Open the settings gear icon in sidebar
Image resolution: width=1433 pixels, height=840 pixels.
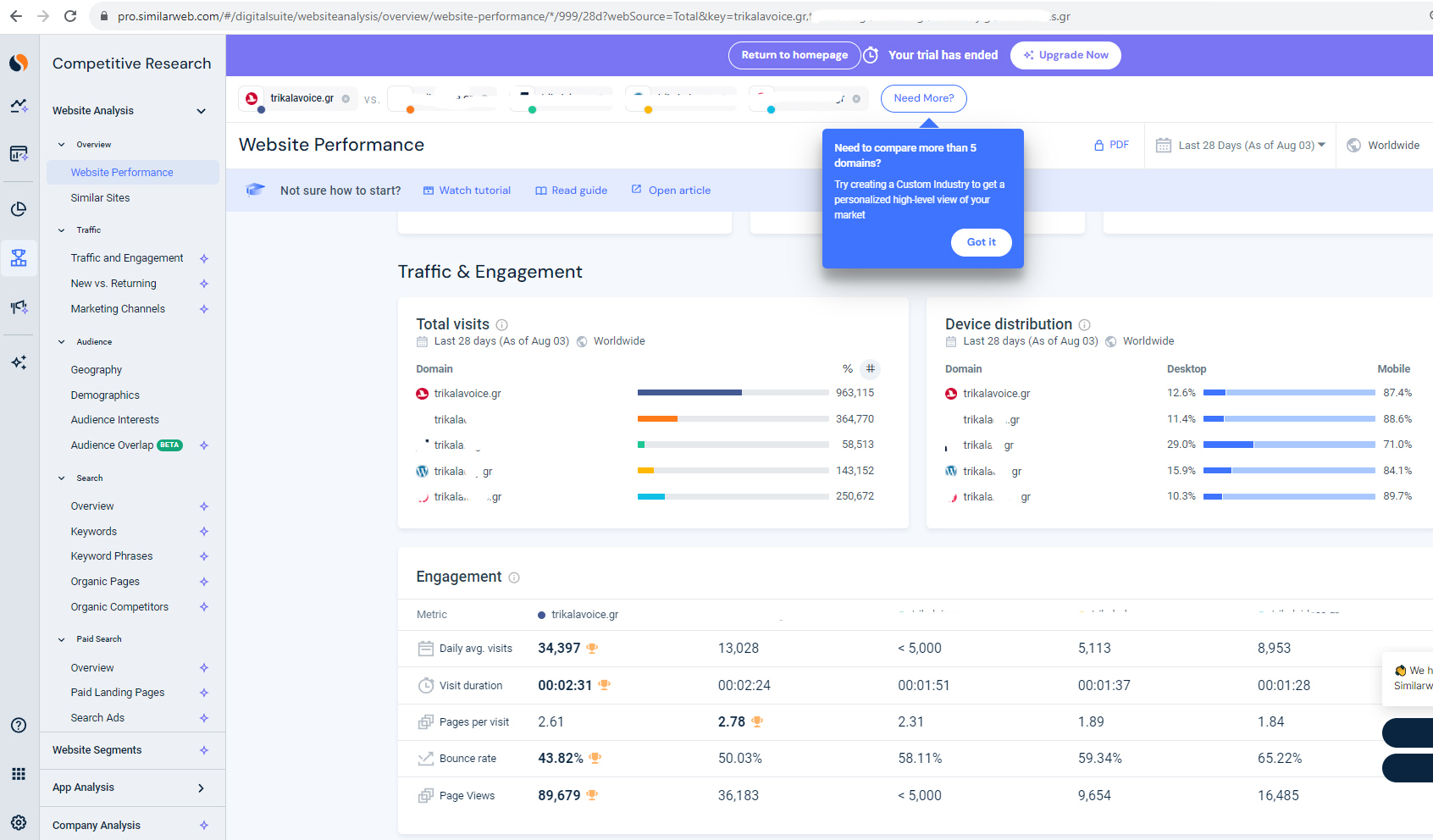pyautogui.click(x=19, y=823)
